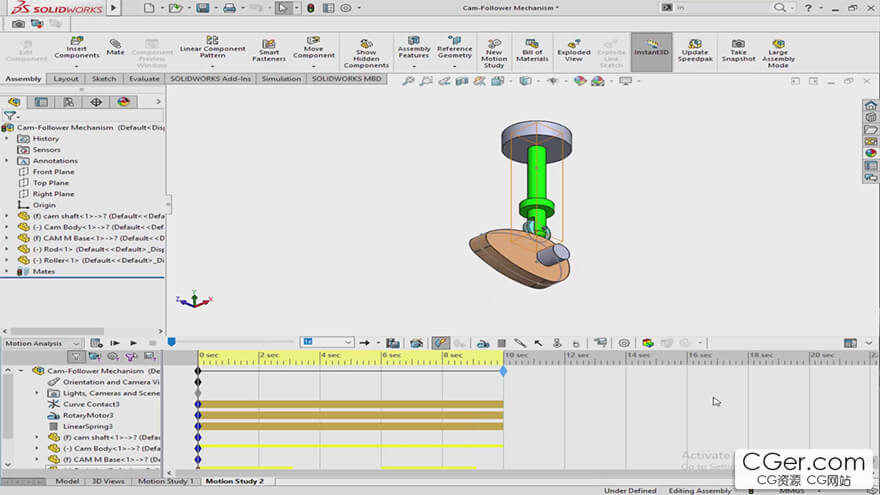Open SOLIDWORKS Add-Ins tab
The image size is (880, 495).
coord(210,79)
